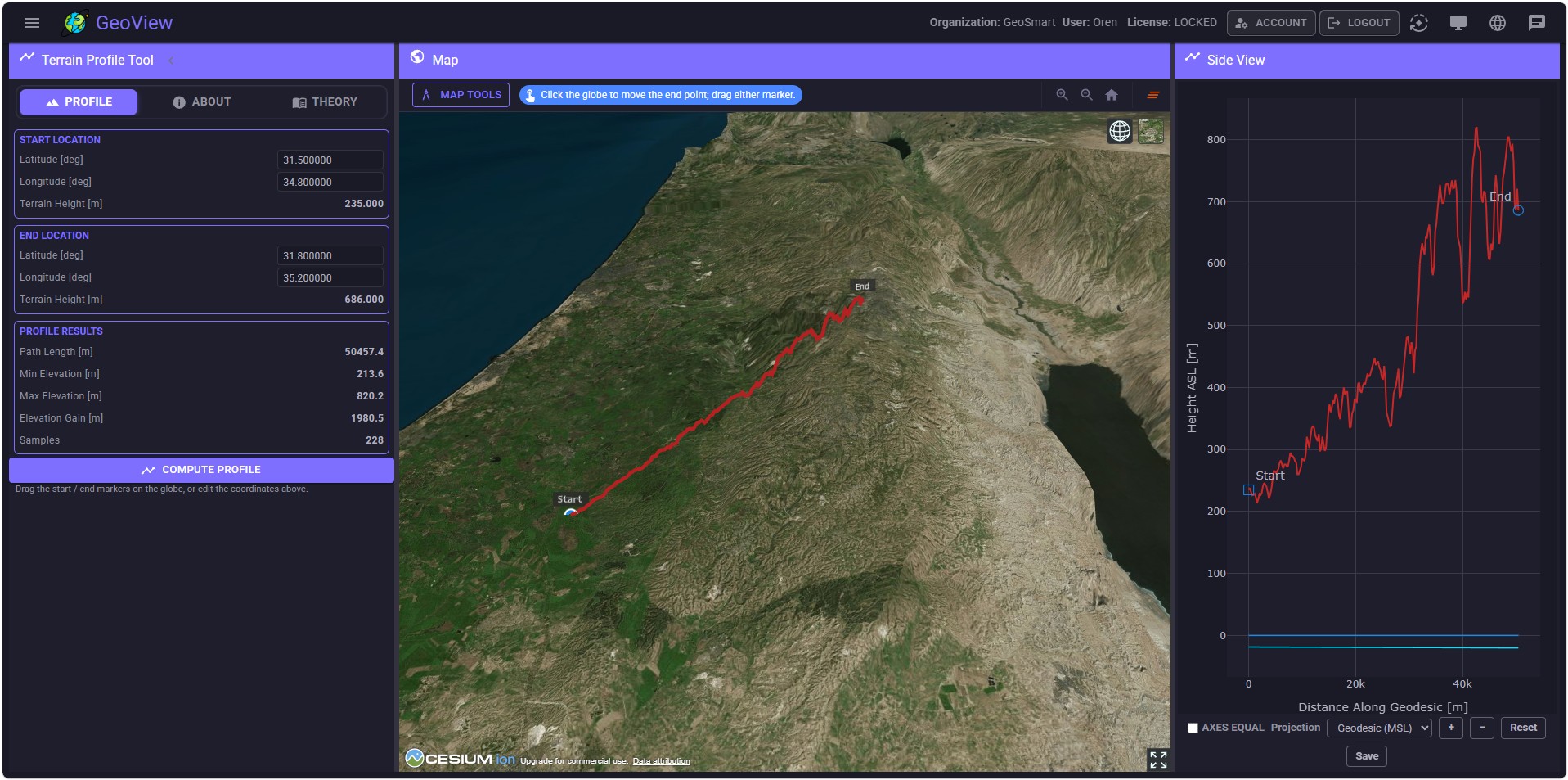Image resolution: width=1568 pixels, height=780 pixels.
Task: Click the GeoView globe logo
Action: [76, 23]
